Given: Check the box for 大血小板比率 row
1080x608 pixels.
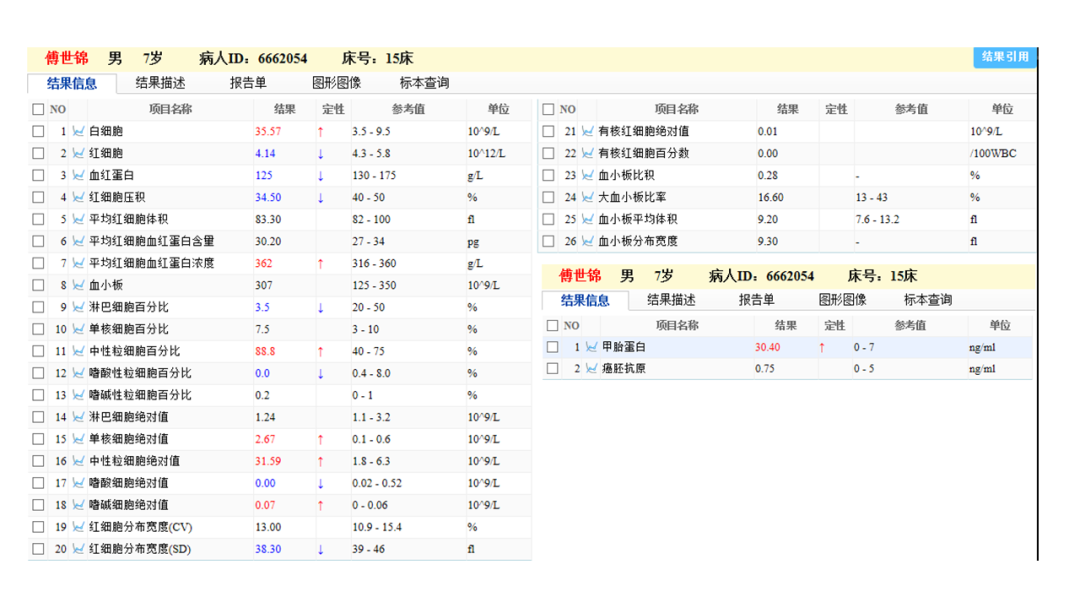Looking at the screenshot, I should tap(548, 197).
